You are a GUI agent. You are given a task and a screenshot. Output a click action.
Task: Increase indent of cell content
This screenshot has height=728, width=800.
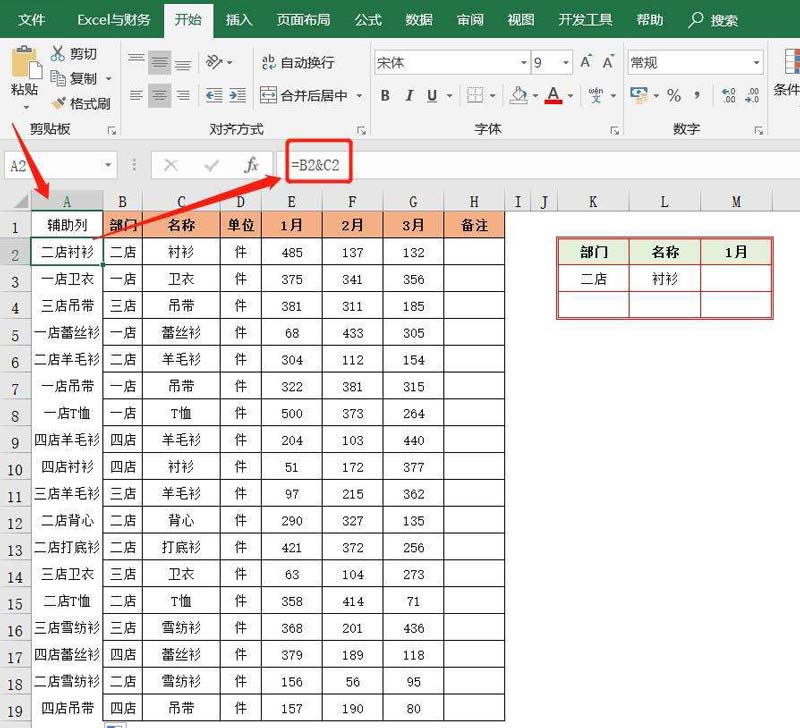[x=237, y=95]
